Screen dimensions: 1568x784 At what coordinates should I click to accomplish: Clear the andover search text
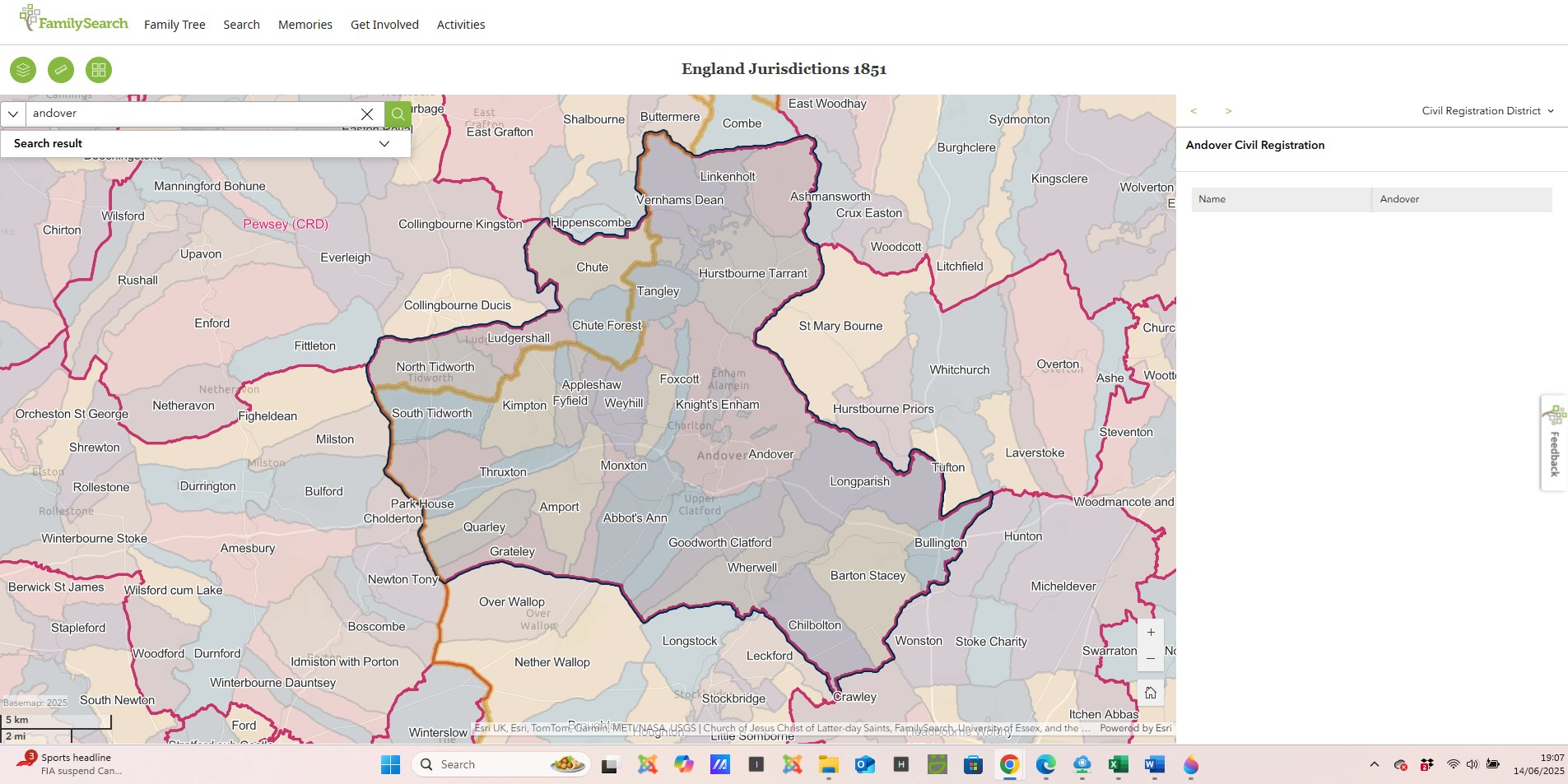click(x=367, y=114)
